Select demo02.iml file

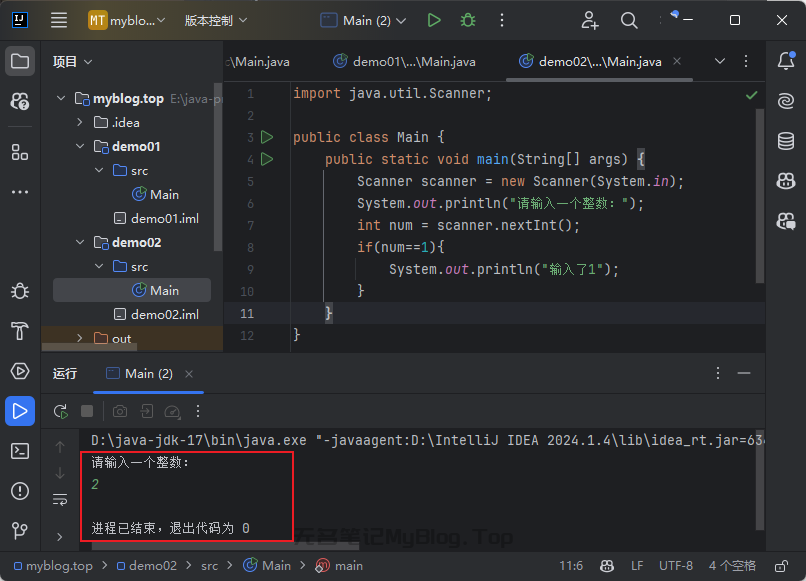click(x=156, y=314)
